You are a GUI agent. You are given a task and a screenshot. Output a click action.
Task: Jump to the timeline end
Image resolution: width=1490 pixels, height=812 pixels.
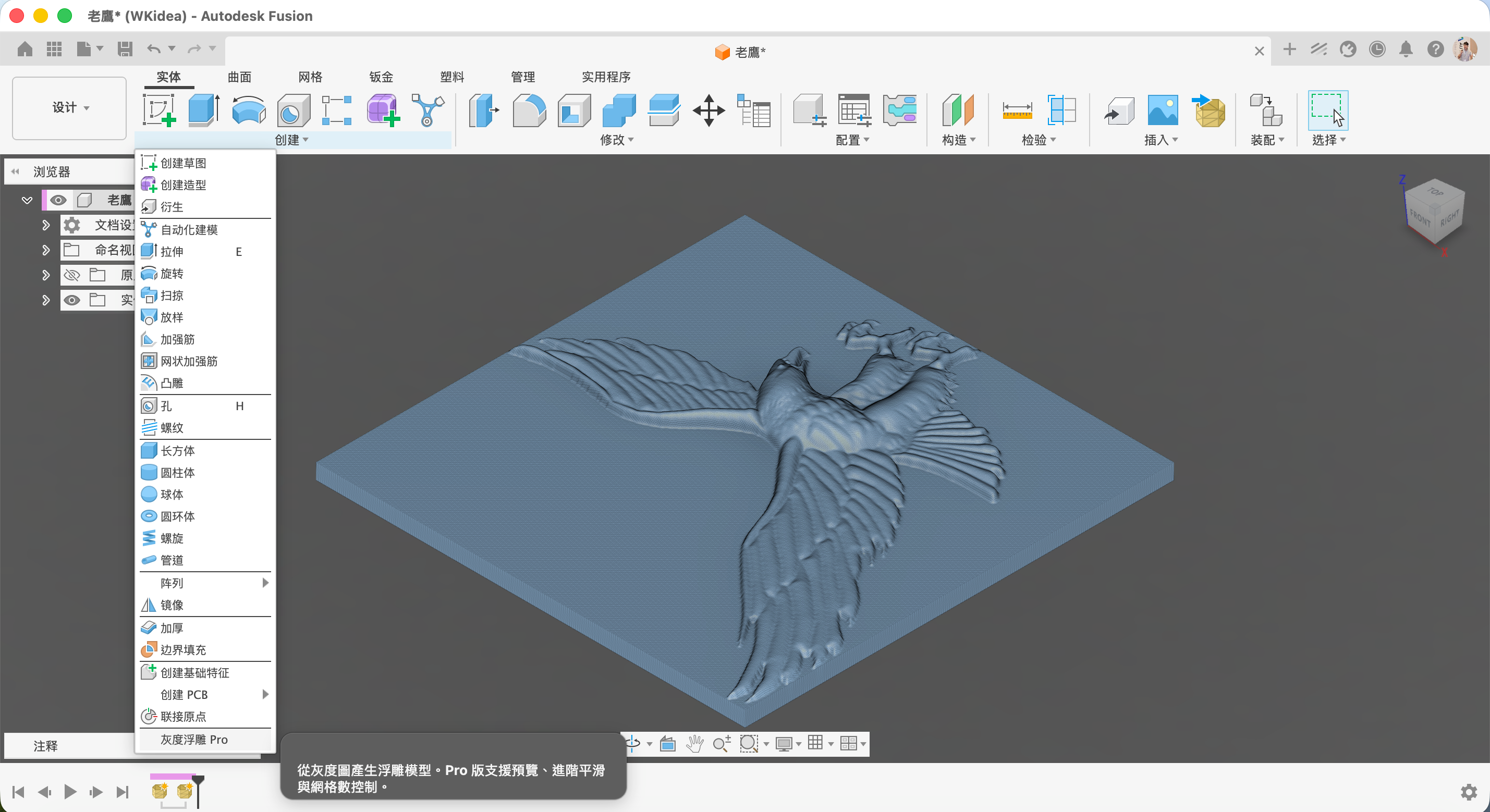pos(123,792)
